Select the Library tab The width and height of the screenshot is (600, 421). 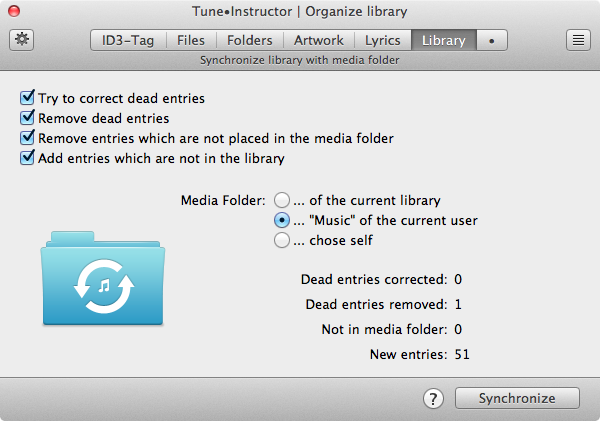444,40
